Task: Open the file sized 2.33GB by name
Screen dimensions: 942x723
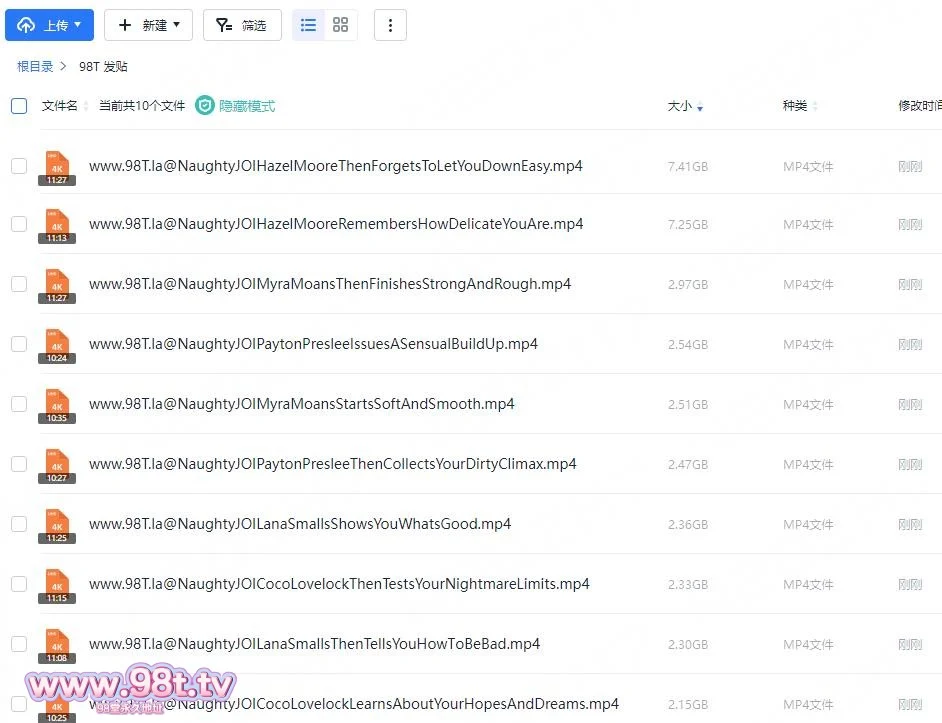Action: click(339, 584)
